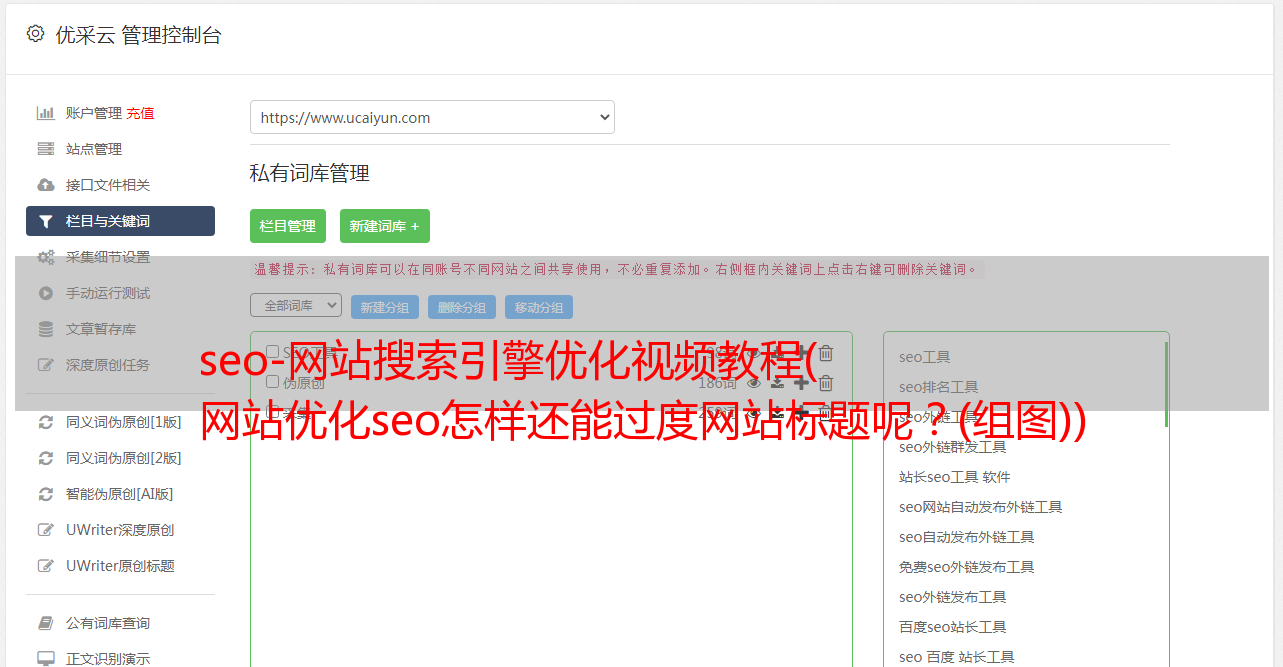Click the refresh icon for 智能伪原创[AI版]
The image size is (1283, 667).
[46, 494]
